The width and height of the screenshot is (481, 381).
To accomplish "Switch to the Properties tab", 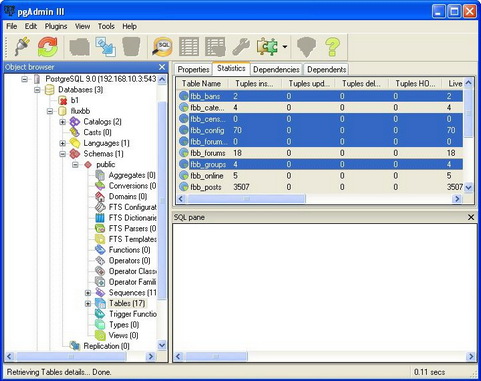I will pyautogui.click(x=193, y=69).
